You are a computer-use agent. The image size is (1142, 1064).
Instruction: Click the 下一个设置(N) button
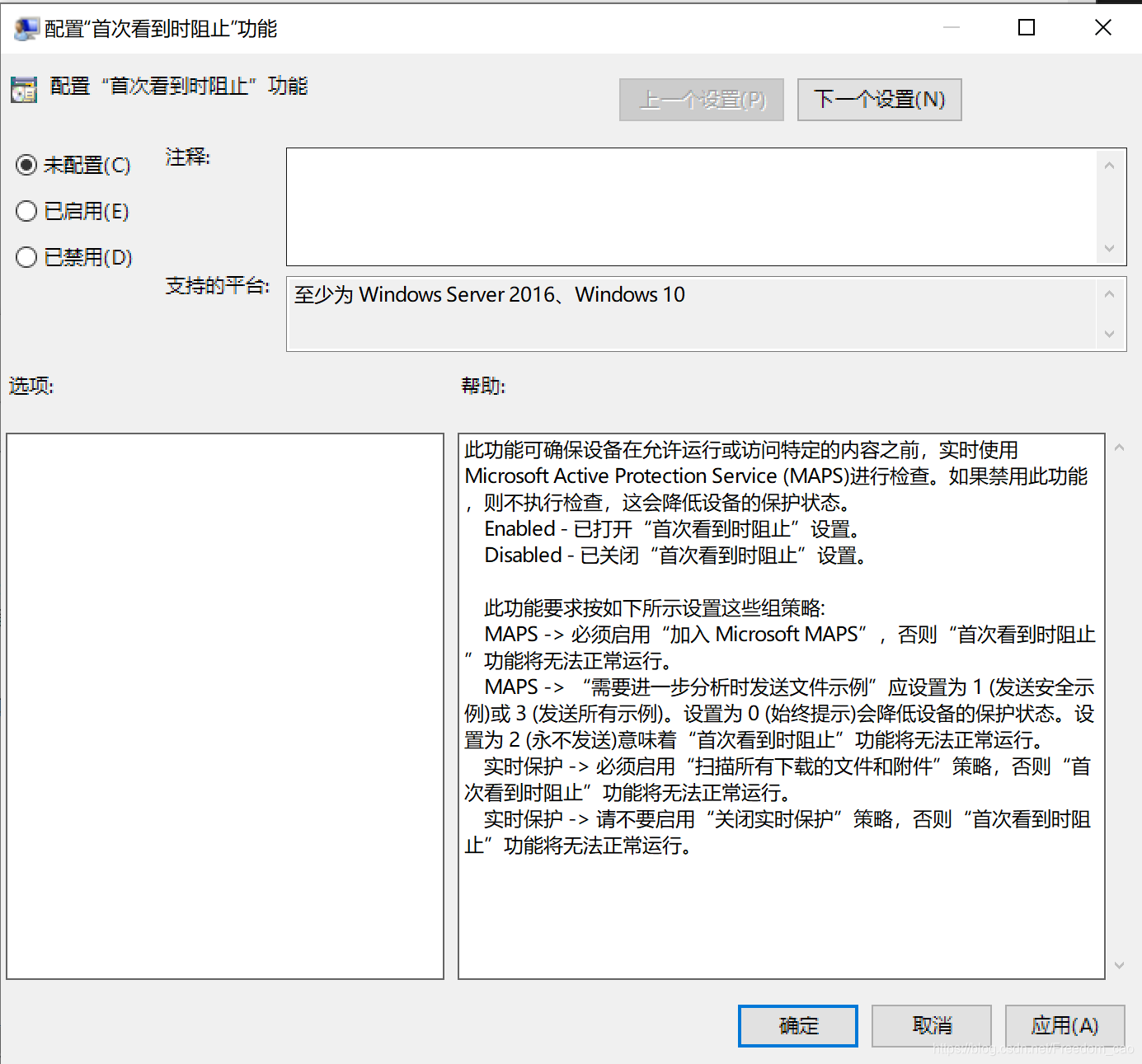(879, 100)
